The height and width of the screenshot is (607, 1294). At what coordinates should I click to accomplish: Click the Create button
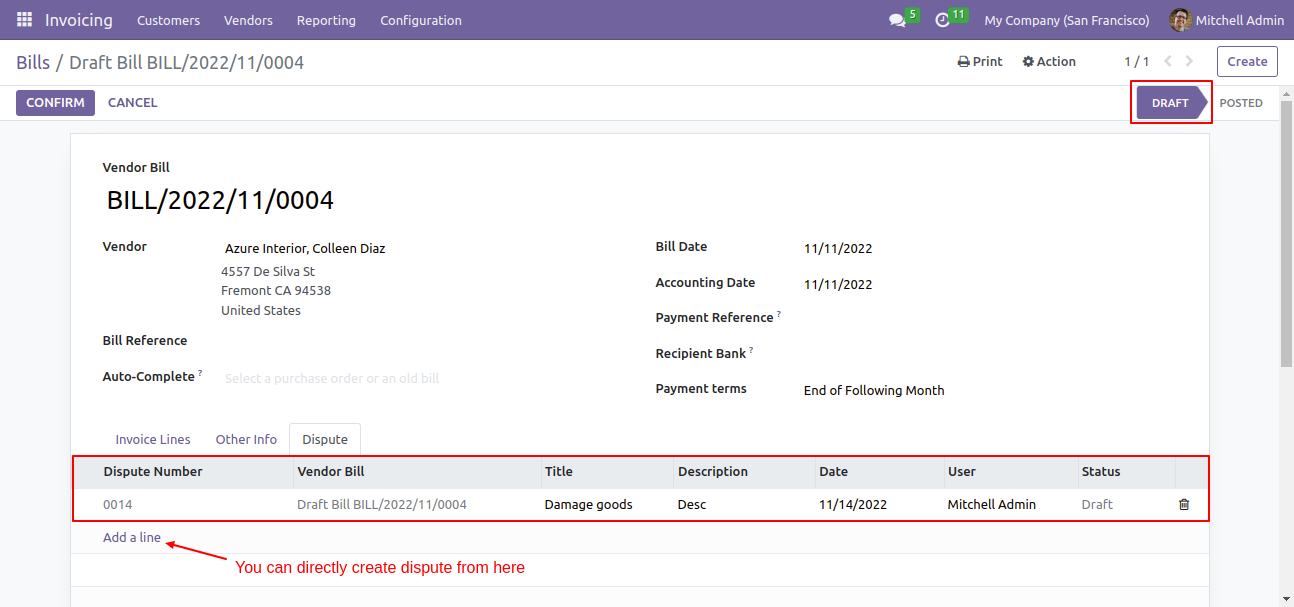pyautogui.click(x=1247, y=61)
